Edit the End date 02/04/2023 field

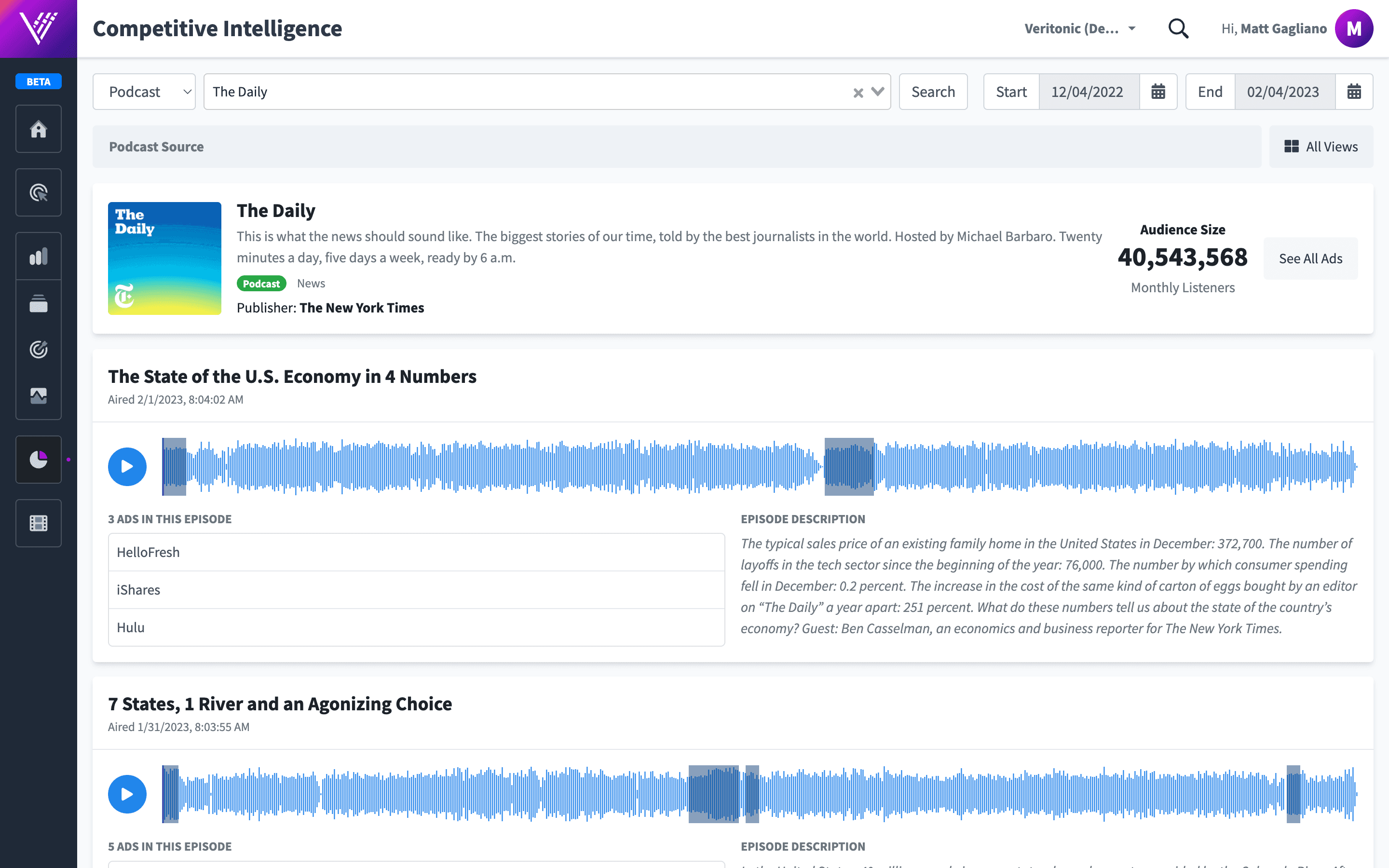tap(1285, 92)
